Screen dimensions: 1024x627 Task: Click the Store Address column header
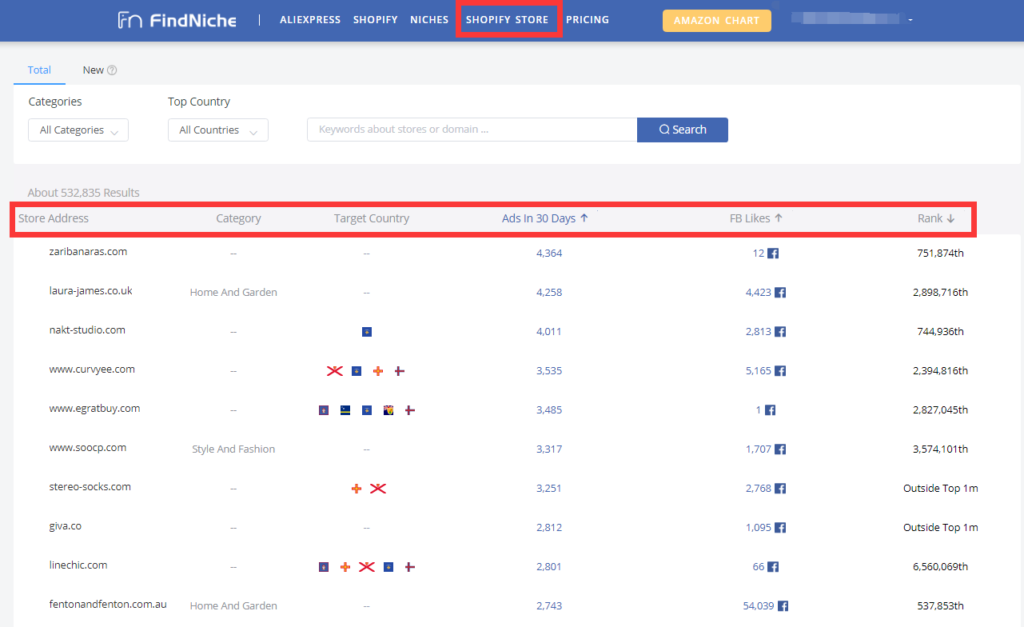point(53,218)
